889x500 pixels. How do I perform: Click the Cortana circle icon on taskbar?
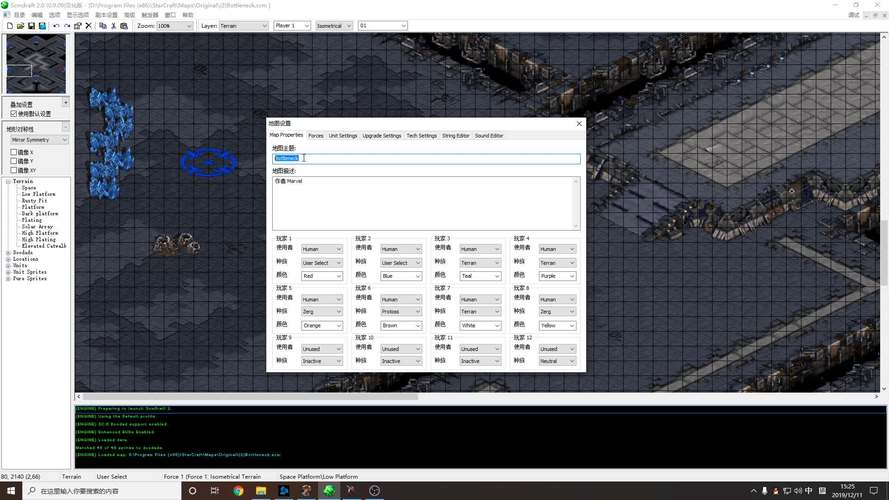click(192, 491)
